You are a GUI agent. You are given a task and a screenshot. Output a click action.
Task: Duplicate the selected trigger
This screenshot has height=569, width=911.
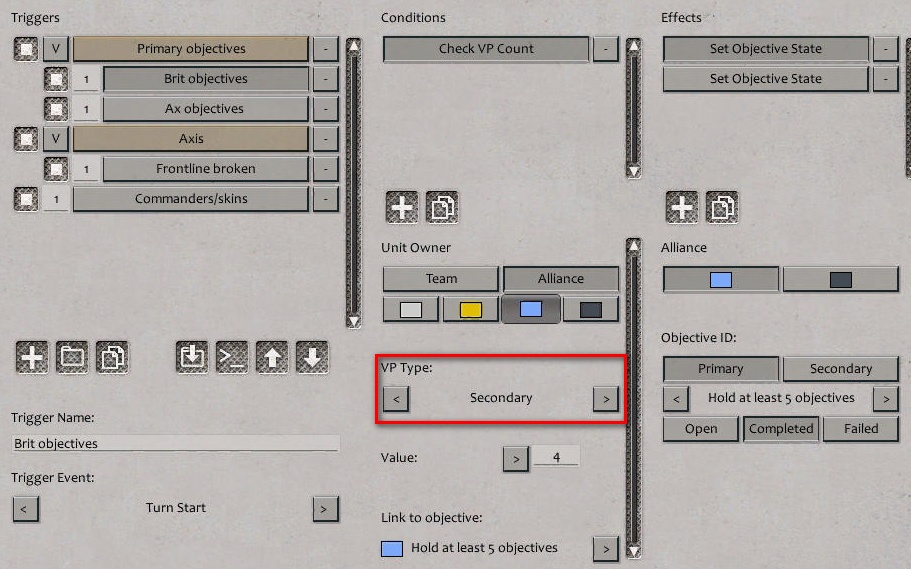coord(112,357)
